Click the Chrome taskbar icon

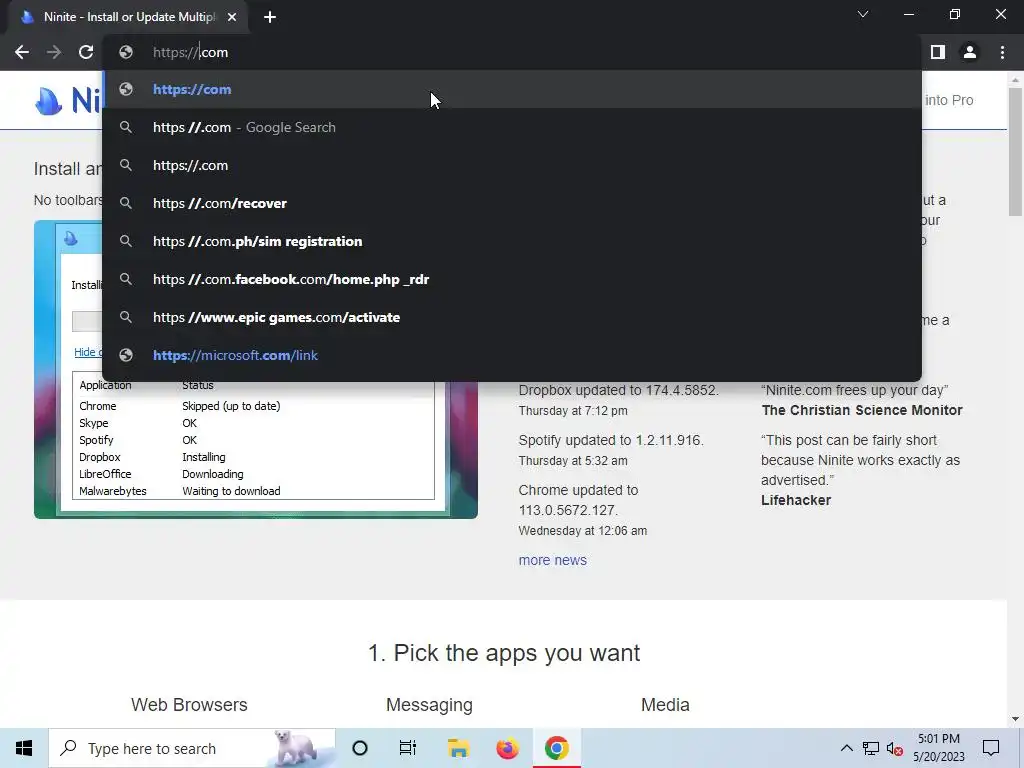(x=556, y=748)
